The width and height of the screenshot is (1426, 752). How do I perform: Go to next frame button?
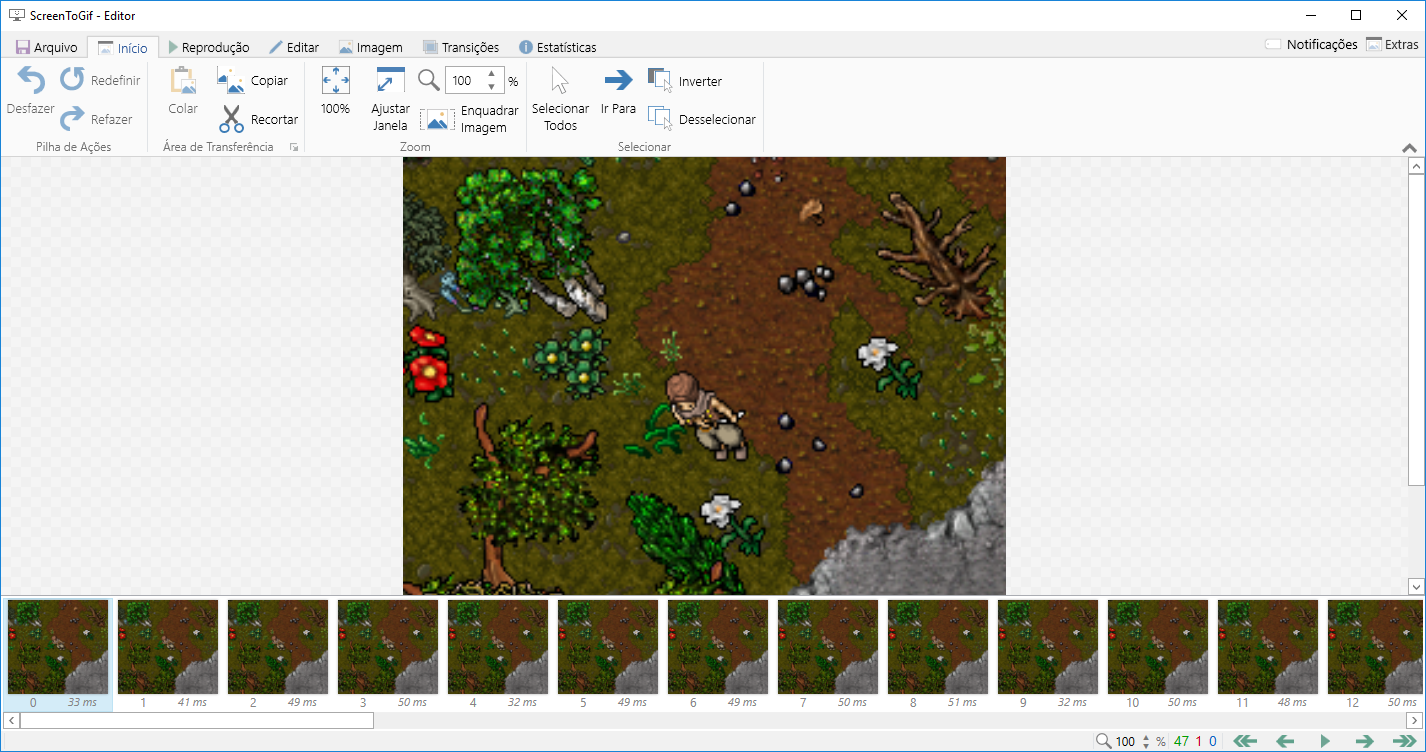[x=1364, y=741]
